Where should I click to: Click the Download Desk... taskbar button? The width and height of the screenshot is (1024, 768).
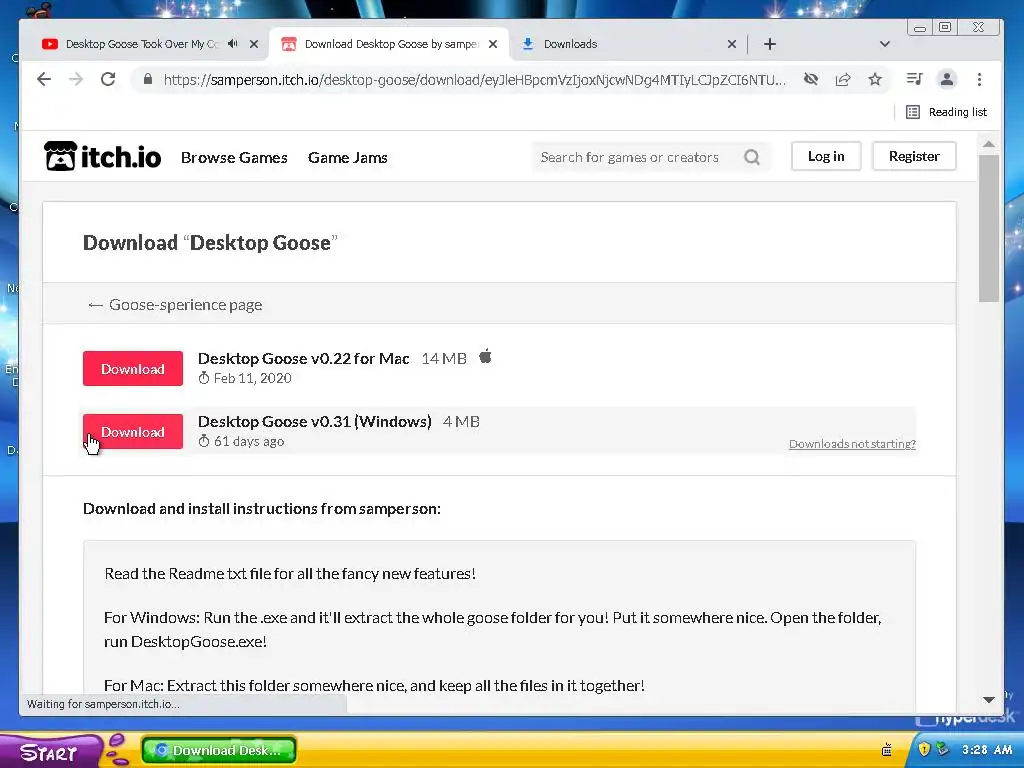219,750
